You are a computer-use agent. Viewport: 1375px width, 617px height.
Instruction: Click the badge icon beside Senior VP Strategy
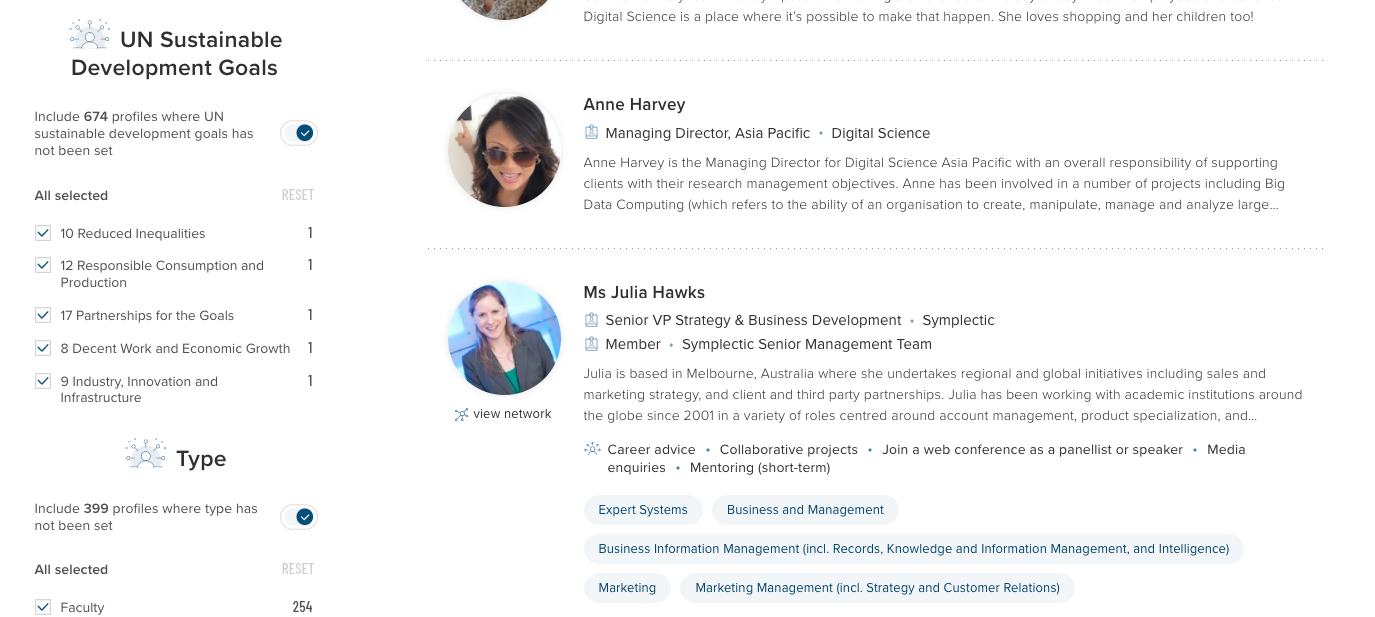coord(591,320)
